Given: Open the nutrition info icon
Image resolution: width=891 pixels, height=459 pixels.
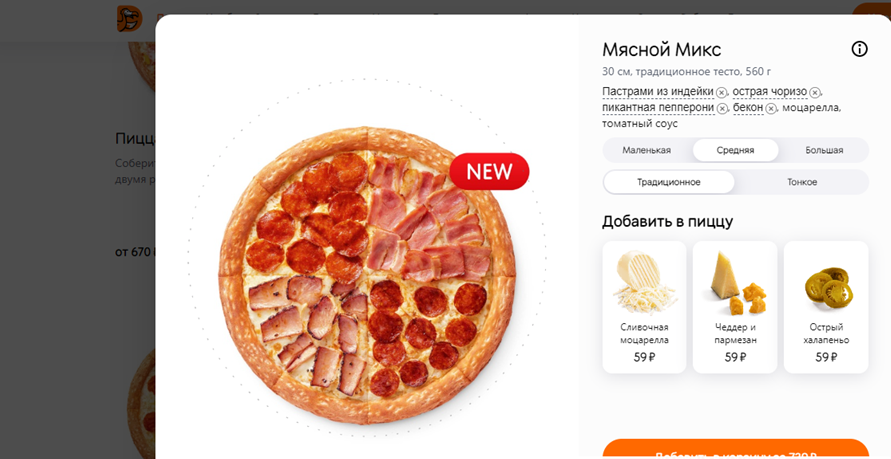Looking at the screenshot, I should click(x=859, y=49).
